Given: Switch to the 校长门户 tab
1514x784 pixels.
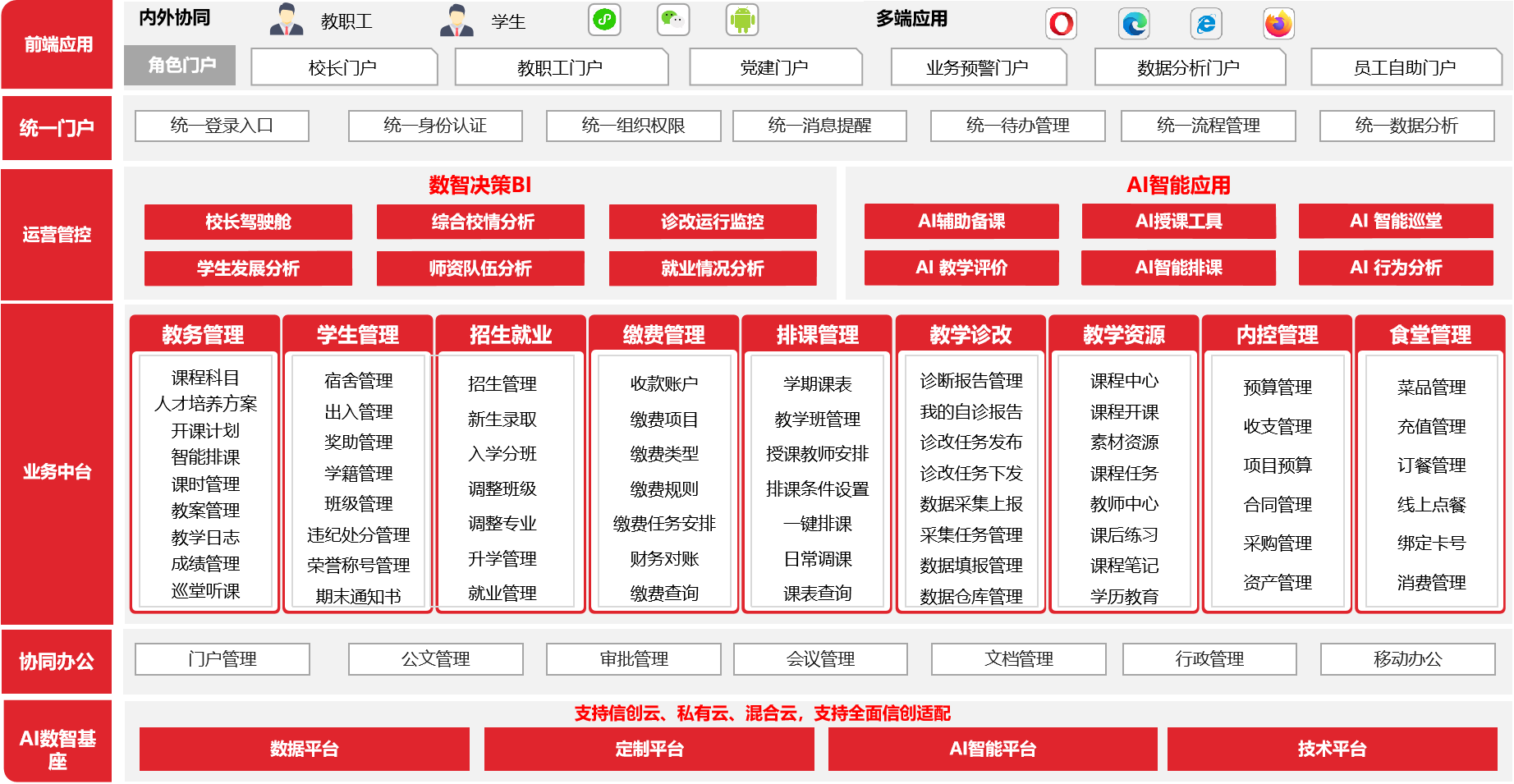Looking at the screenshot, I should pyautogui.click(x=344, y=66).
